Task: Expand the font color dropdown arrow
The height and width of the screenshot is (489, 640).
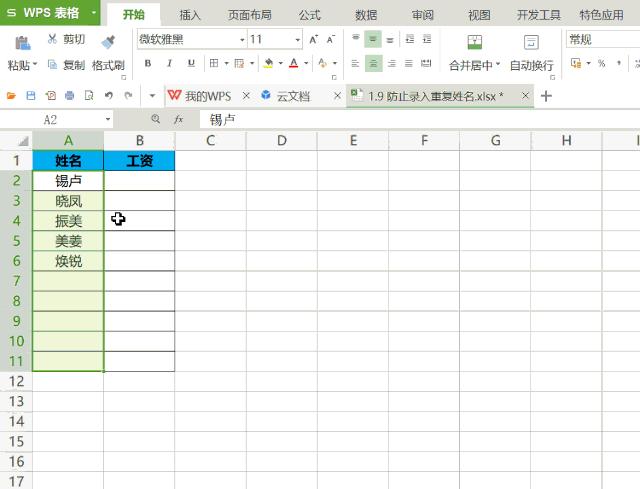Action: [x=306, y=63]
